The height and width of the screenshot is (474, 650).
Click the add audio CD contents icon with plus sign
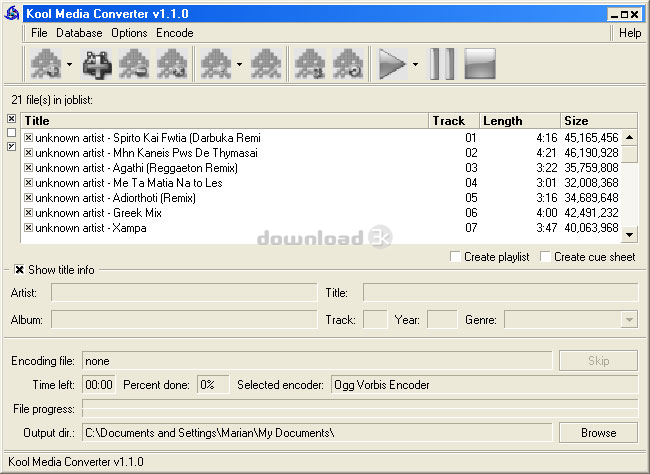(x=96, y=64)
